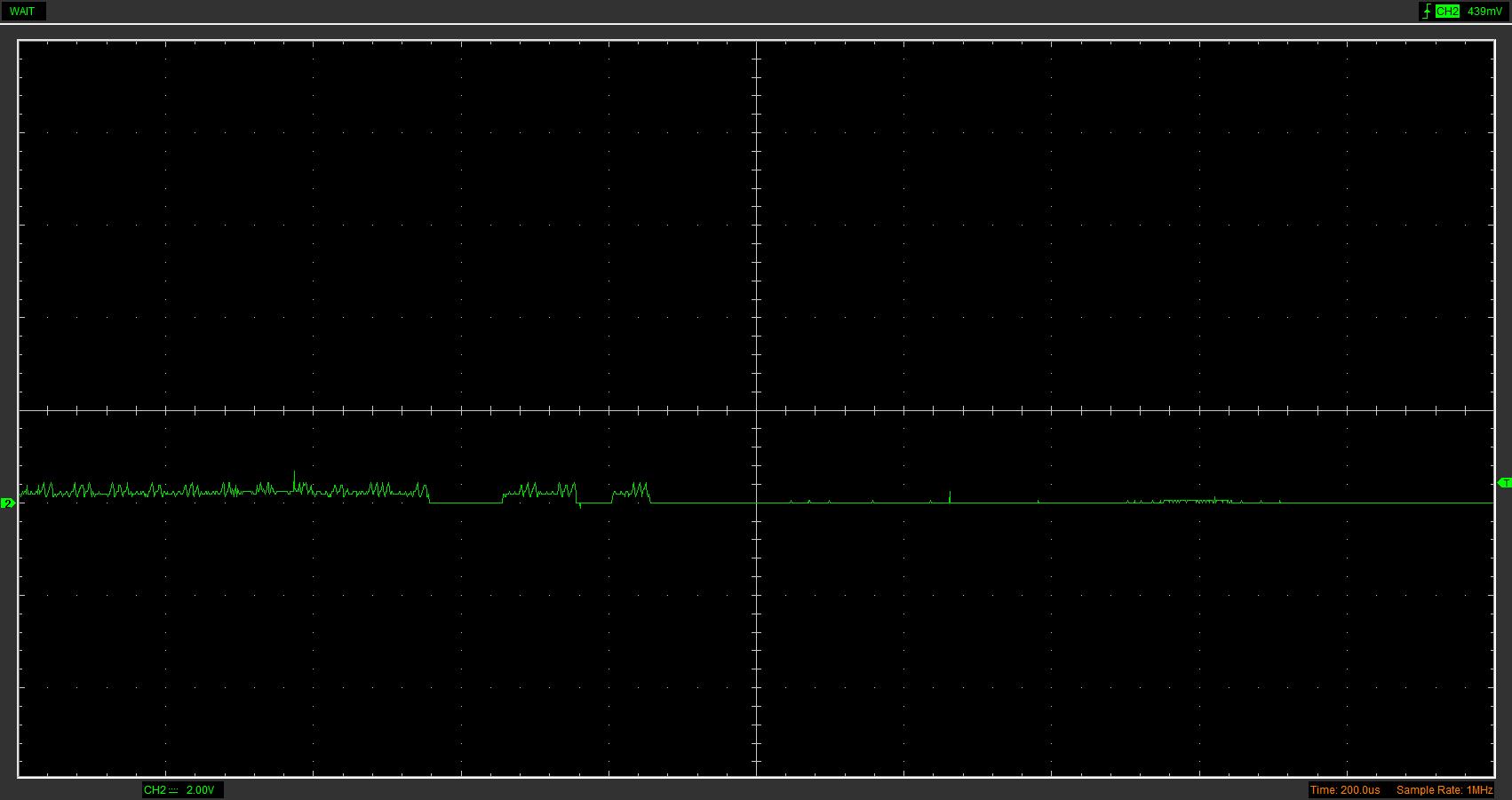The width and height of the screenshot is (1512, 800).
Task: Click the long first waveform burst at left
Action: (222, 490)
